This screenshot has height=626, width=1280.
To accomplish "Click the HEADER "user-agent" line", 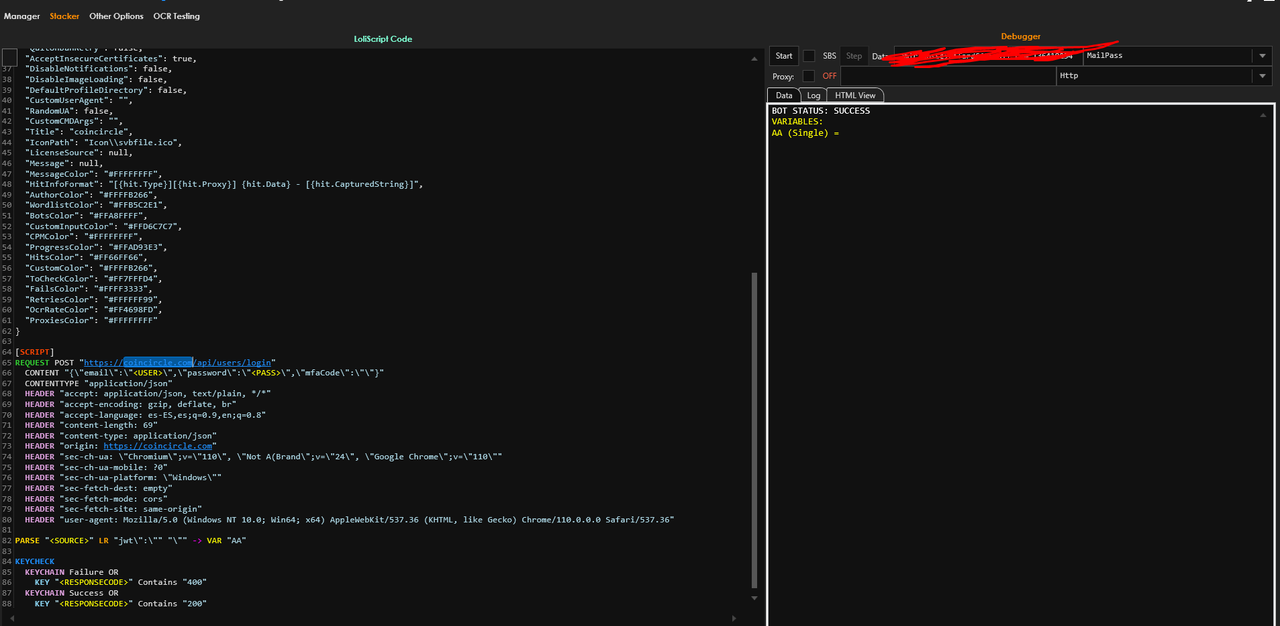I will [x=350, y=519].
